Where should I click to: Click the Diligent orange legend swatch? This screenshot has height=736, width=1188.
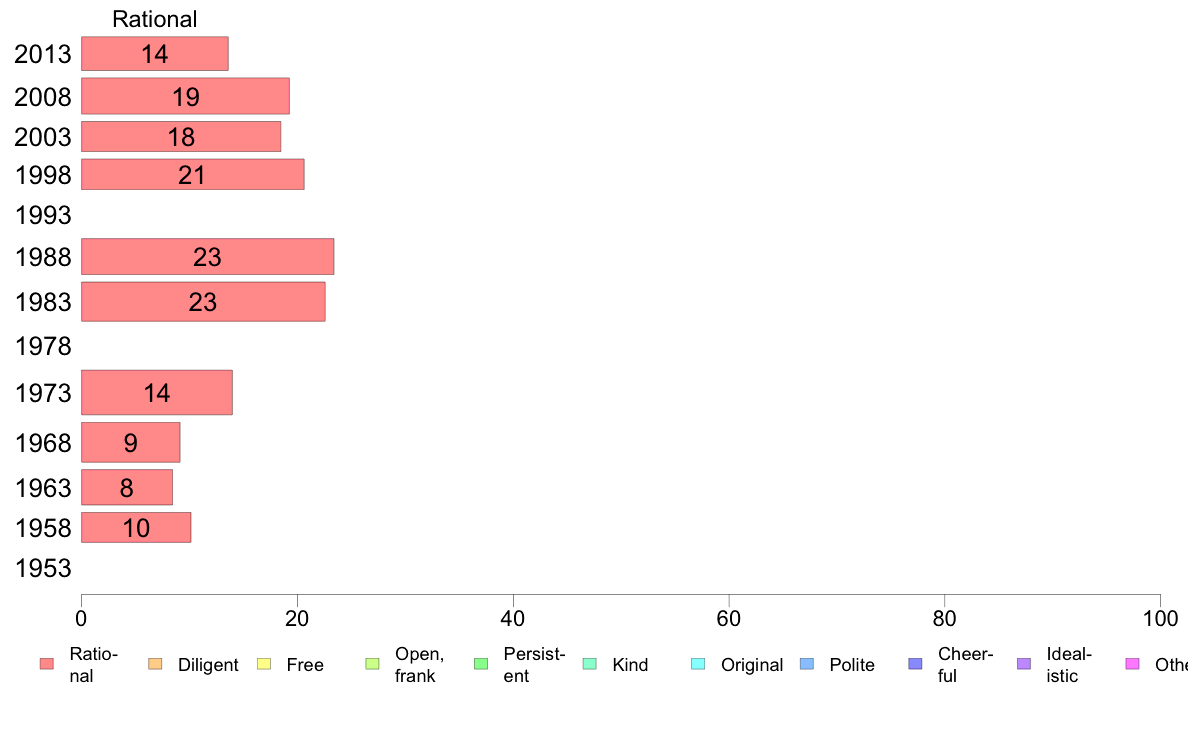[x=155, y=664]
